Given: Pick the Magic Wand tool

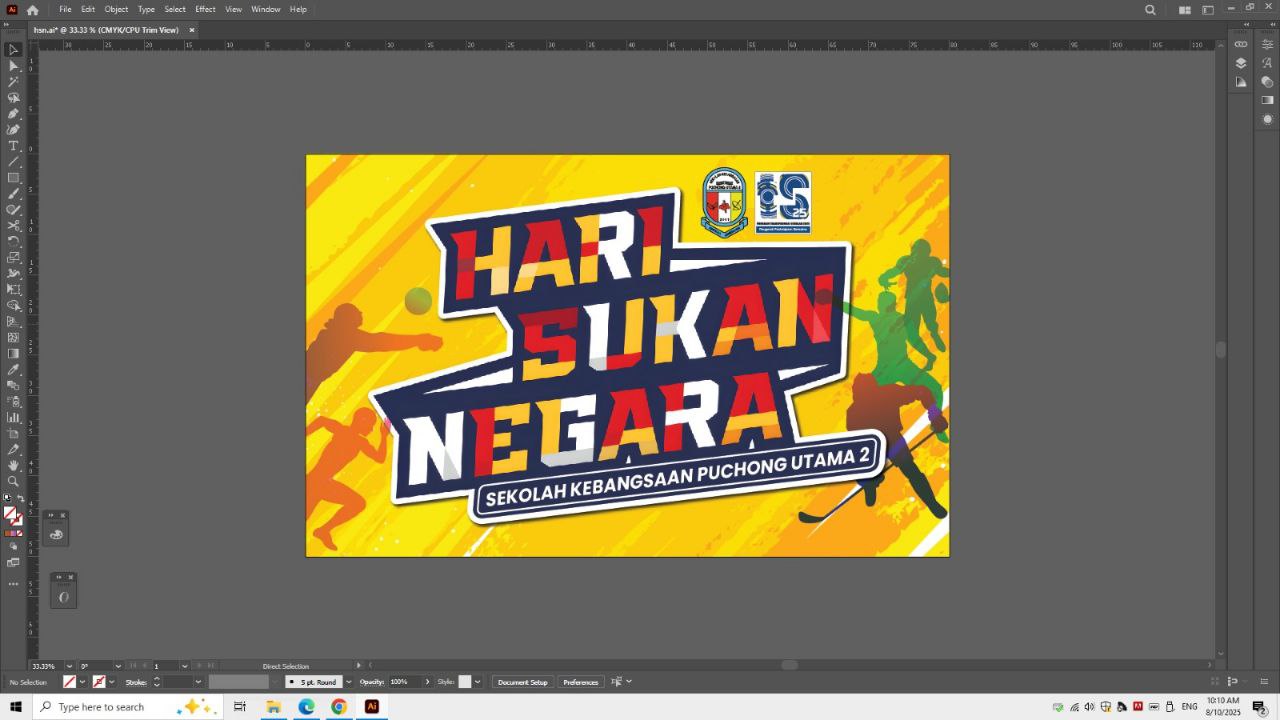Looking at the screenshot, I should 13,82.
